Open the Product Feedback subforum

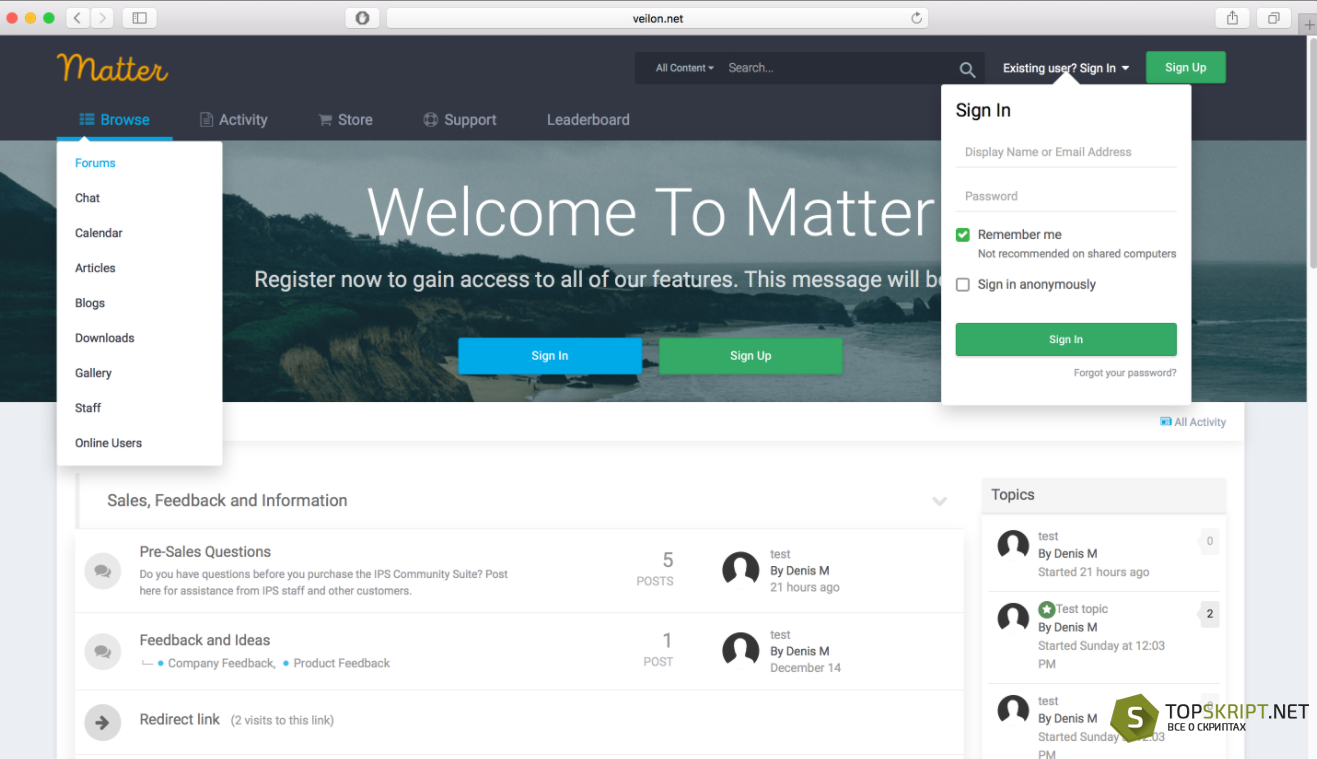click(x=342, y=663)
